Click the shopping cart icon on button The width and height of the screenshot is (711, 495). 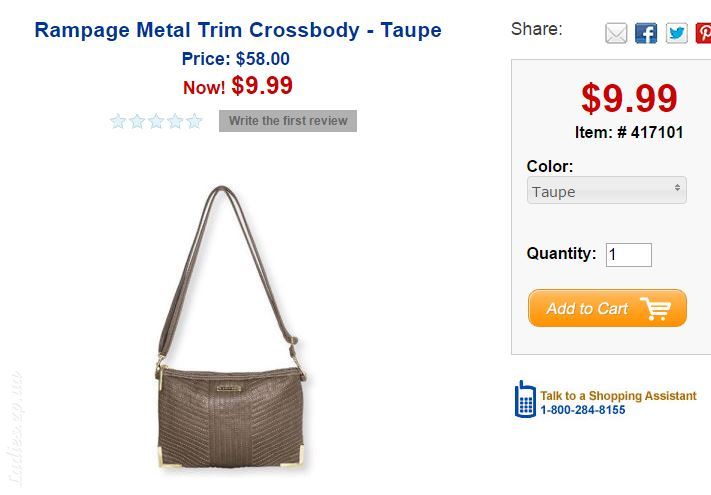click(655, 309)
